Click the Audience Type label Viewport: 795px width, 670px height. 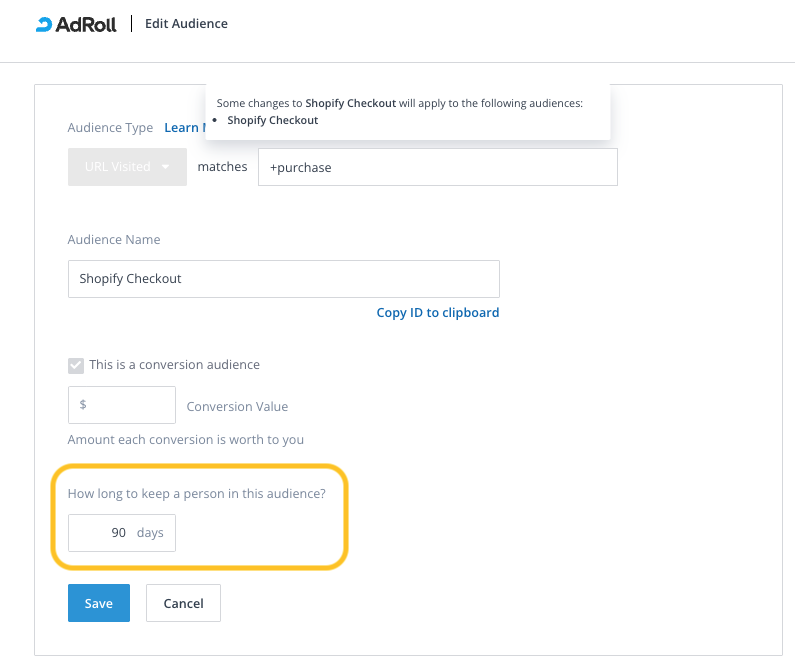point(110,128)
